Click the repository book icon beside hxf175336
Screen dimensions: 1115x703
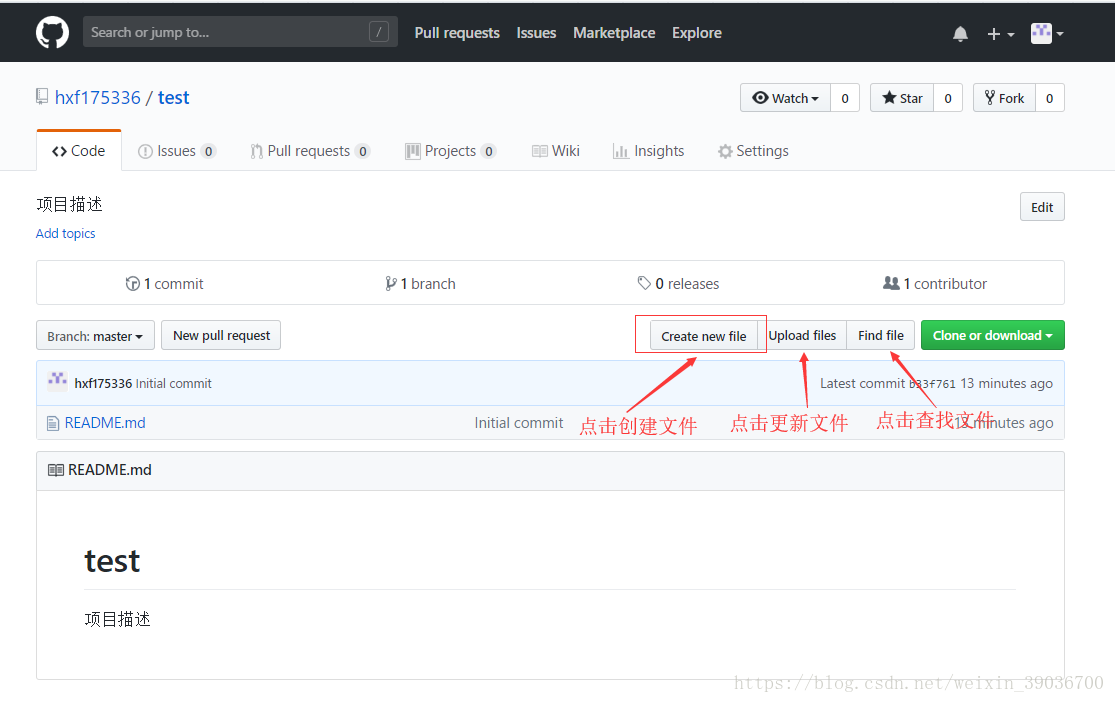click(43, 97)
